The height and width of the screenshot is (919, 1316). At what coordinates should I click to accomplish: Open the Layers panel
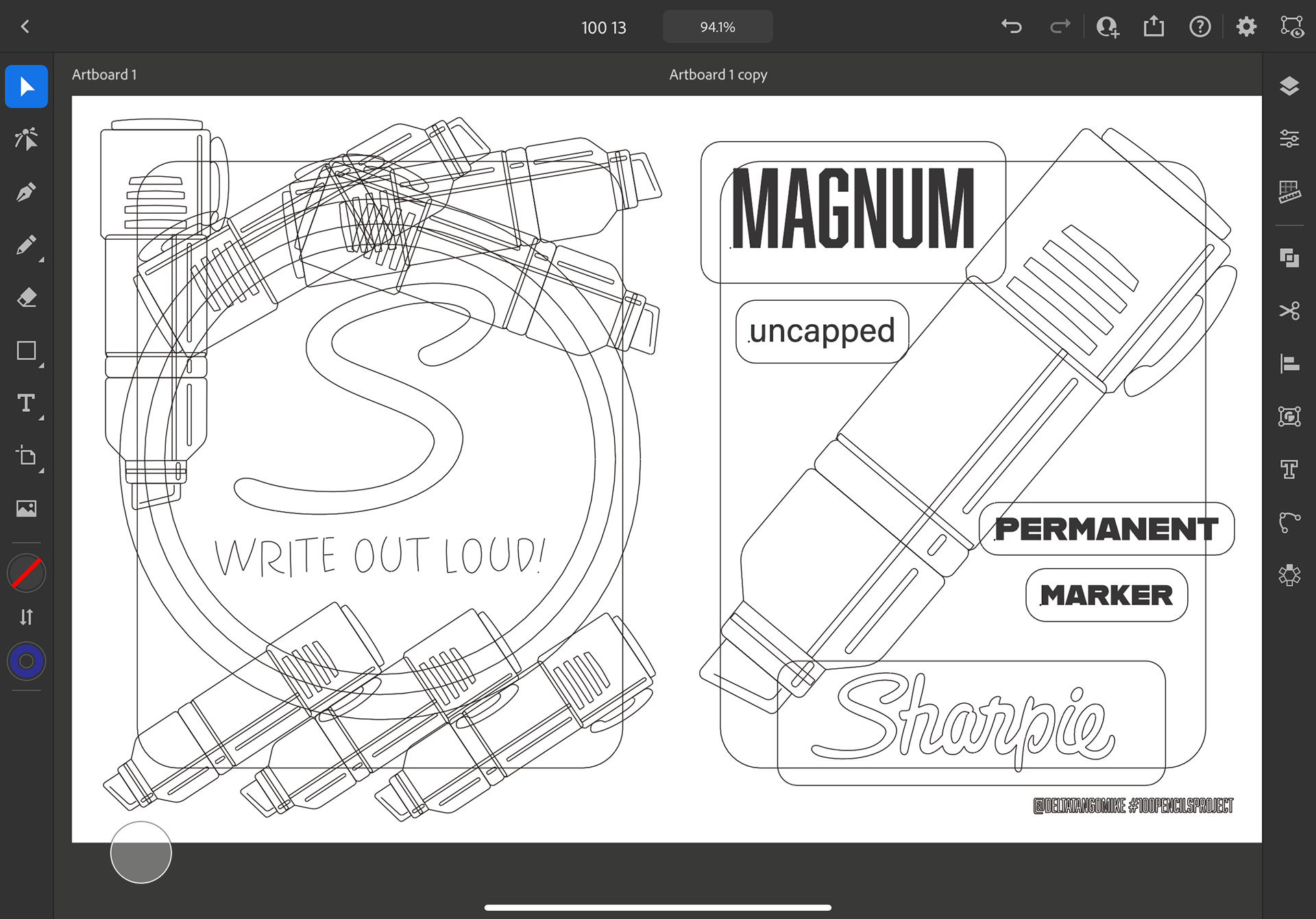[1289, 86]
